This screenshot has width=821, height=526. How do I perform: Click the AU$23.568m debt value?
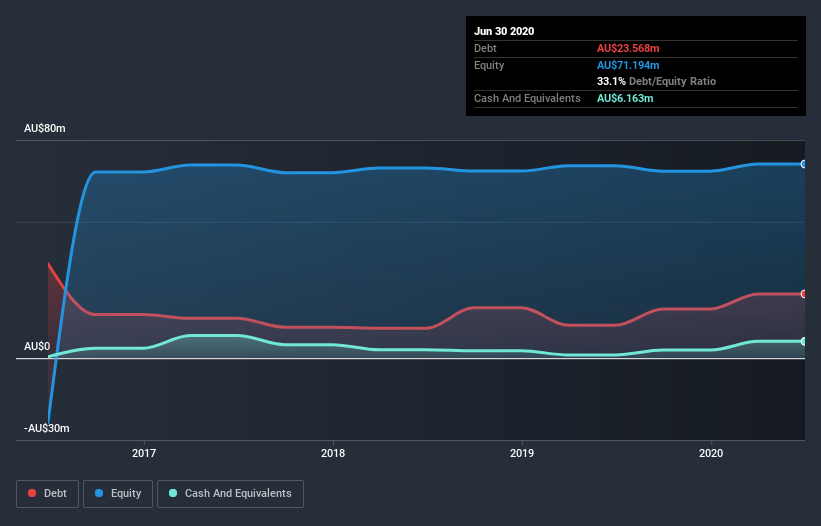pos(628,48)
